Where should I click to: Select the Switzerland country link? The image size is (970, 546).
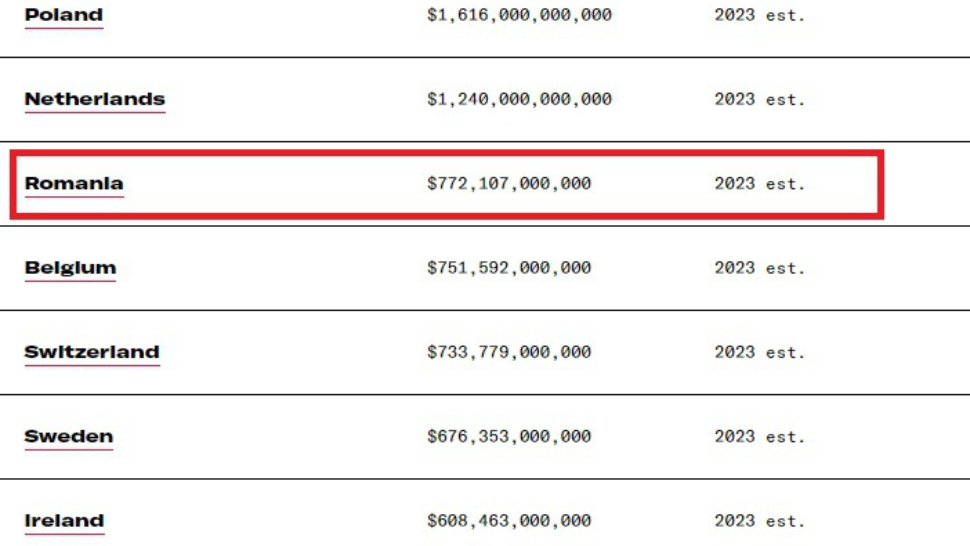(x=92, y=352)
